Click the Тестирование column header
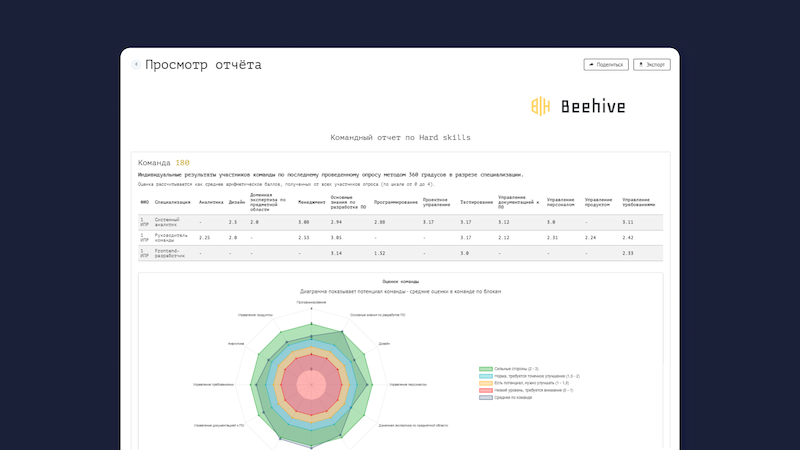The height and width of the screenshot is (450, 800). (477, 203)
